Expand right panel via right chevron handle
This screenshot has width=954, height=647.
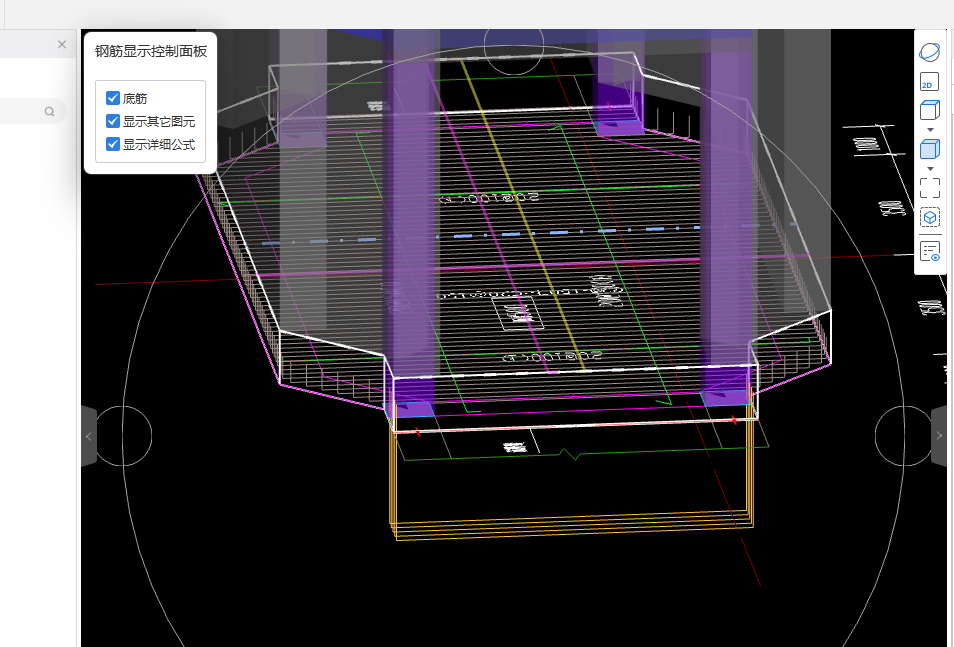[939, 436]
